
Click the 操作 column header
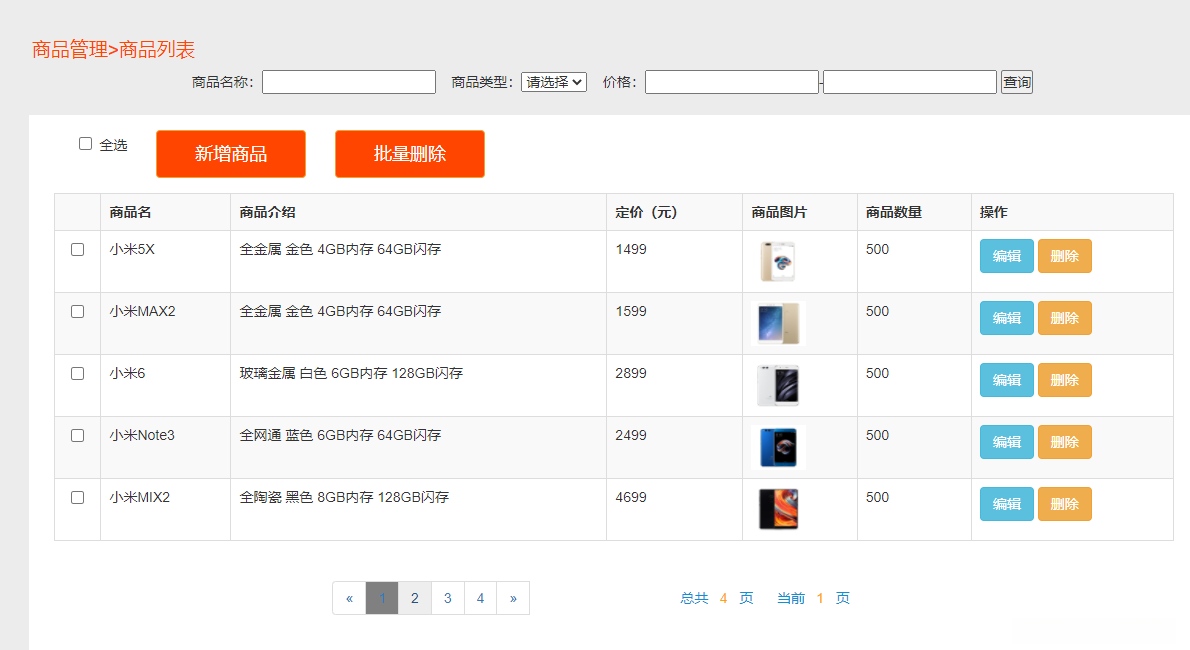pos(993,213)
